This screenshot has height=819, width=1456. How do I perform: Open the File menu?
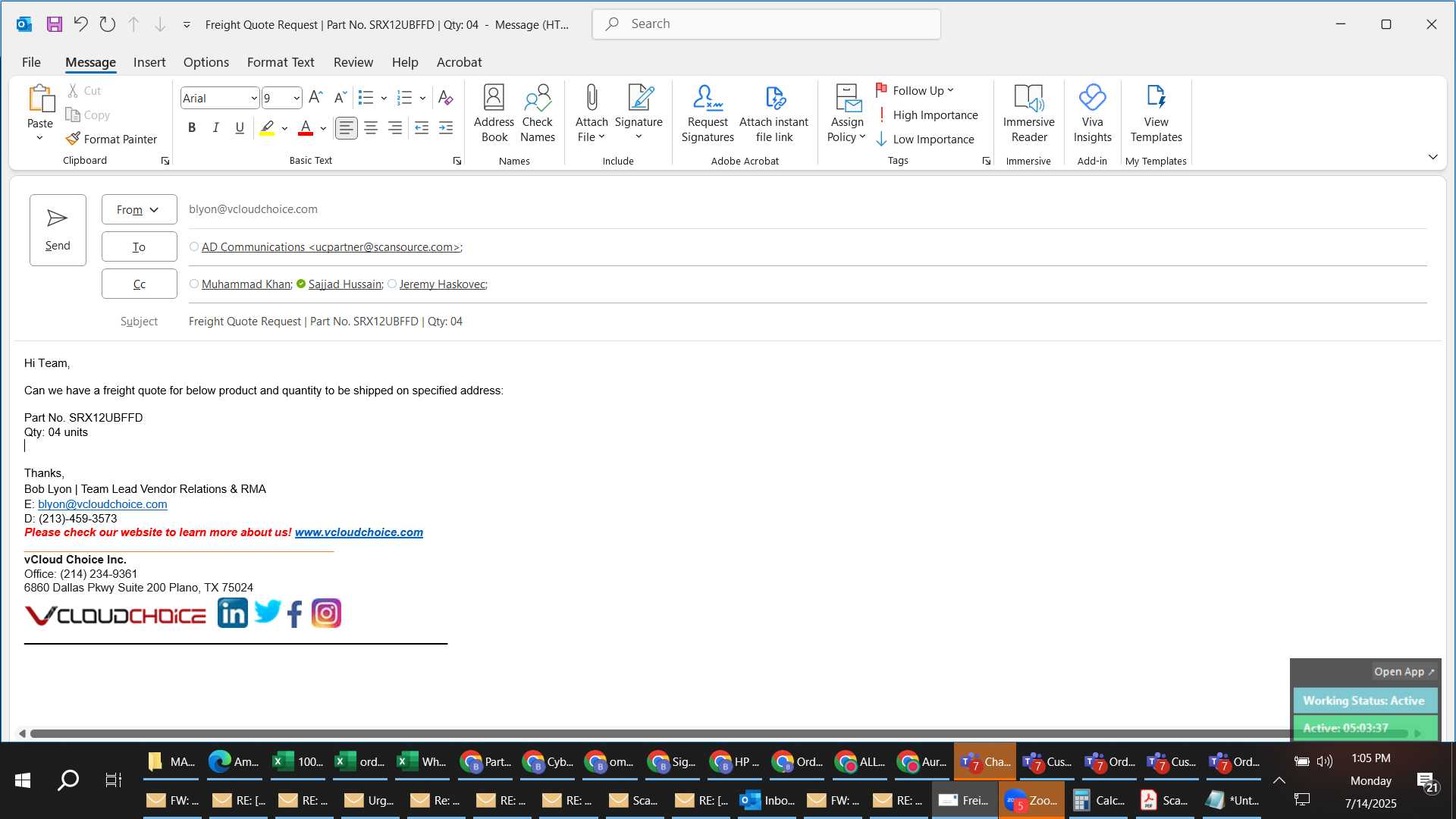pos(31,62)
